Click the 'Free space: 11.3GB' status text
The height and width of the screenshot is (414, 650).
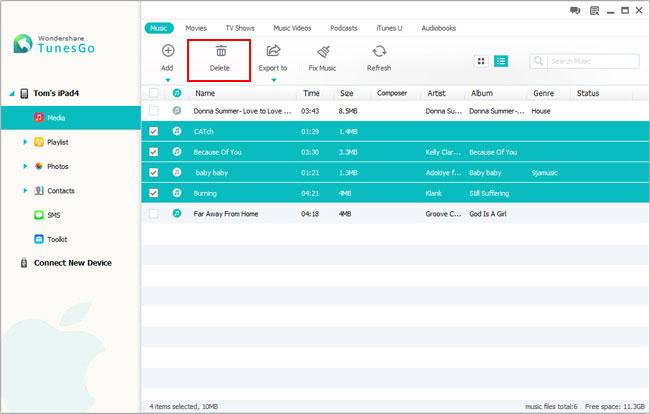tap(615, 407)
